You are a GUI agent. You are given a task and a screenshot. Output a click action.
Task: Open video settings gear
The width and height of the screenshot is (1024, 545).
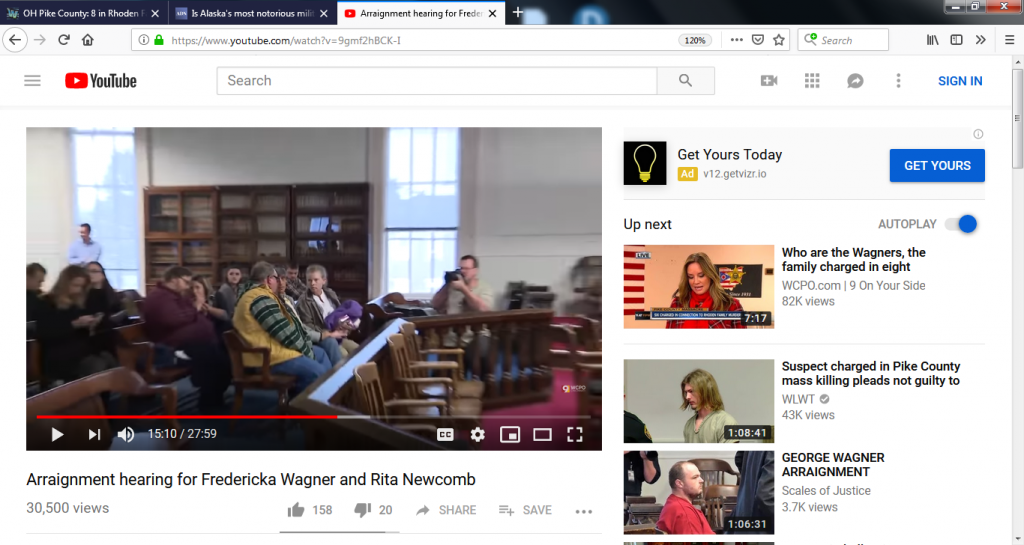478,434
